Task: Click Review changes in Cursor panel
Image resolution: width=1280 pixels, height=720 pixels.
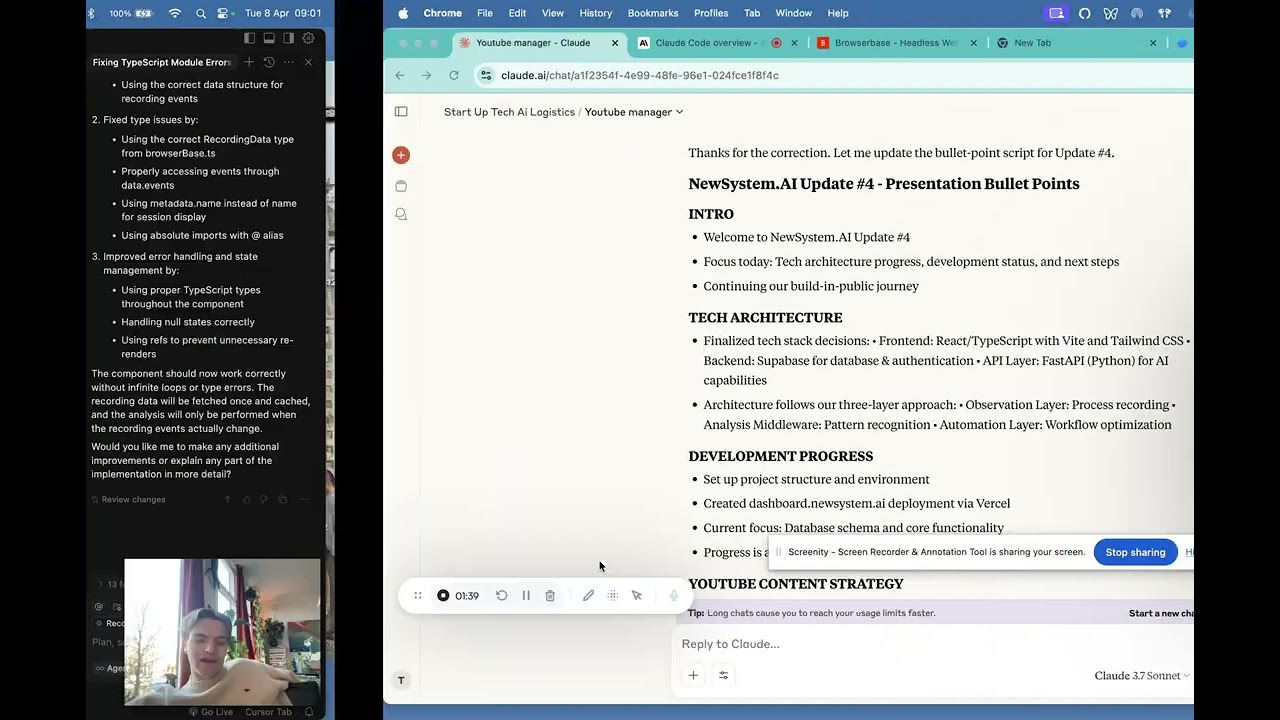Action: click(129, 499)
